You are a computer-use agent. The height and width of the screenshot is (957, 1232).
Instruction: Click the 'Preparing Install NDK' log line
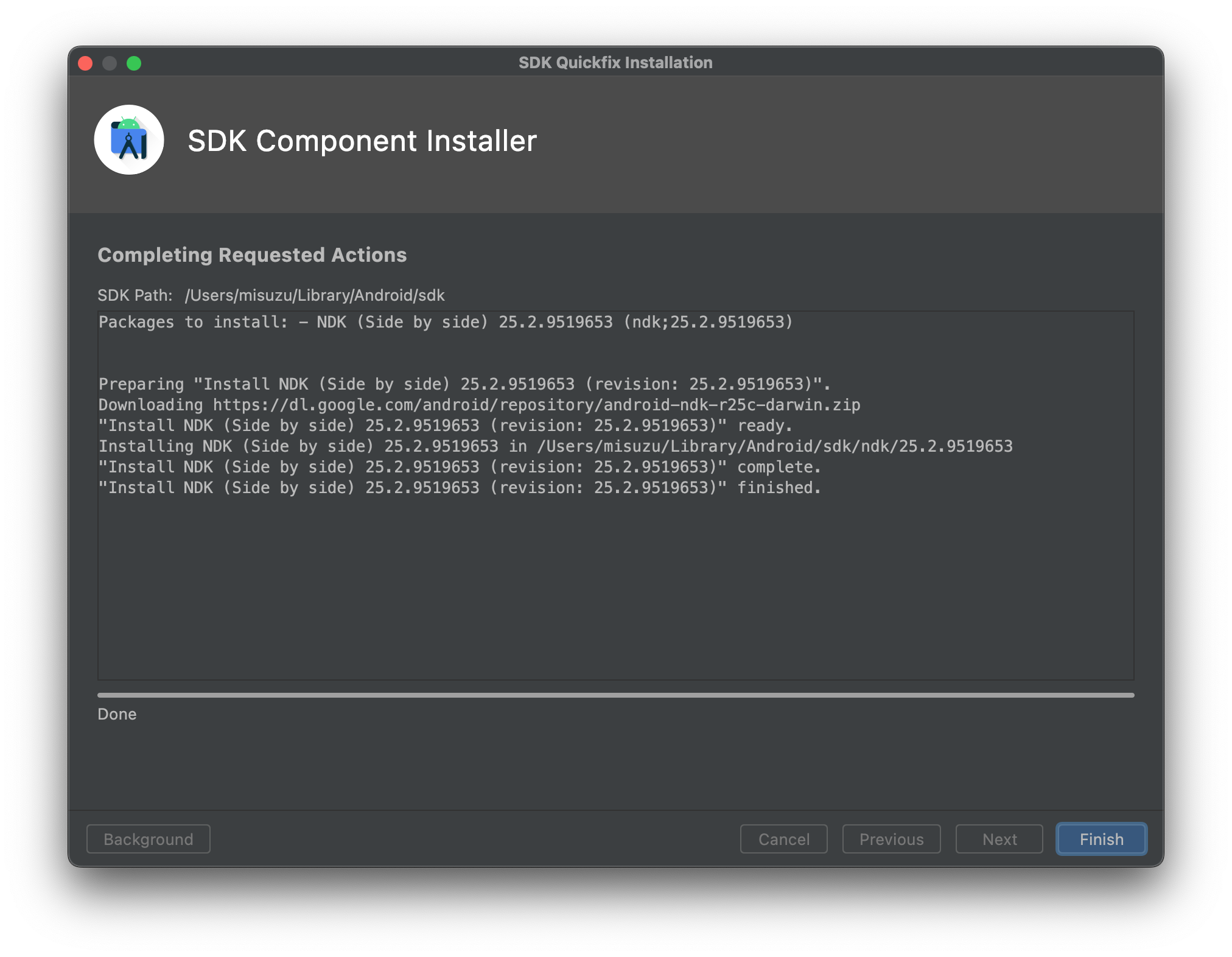tap(464, 384)
